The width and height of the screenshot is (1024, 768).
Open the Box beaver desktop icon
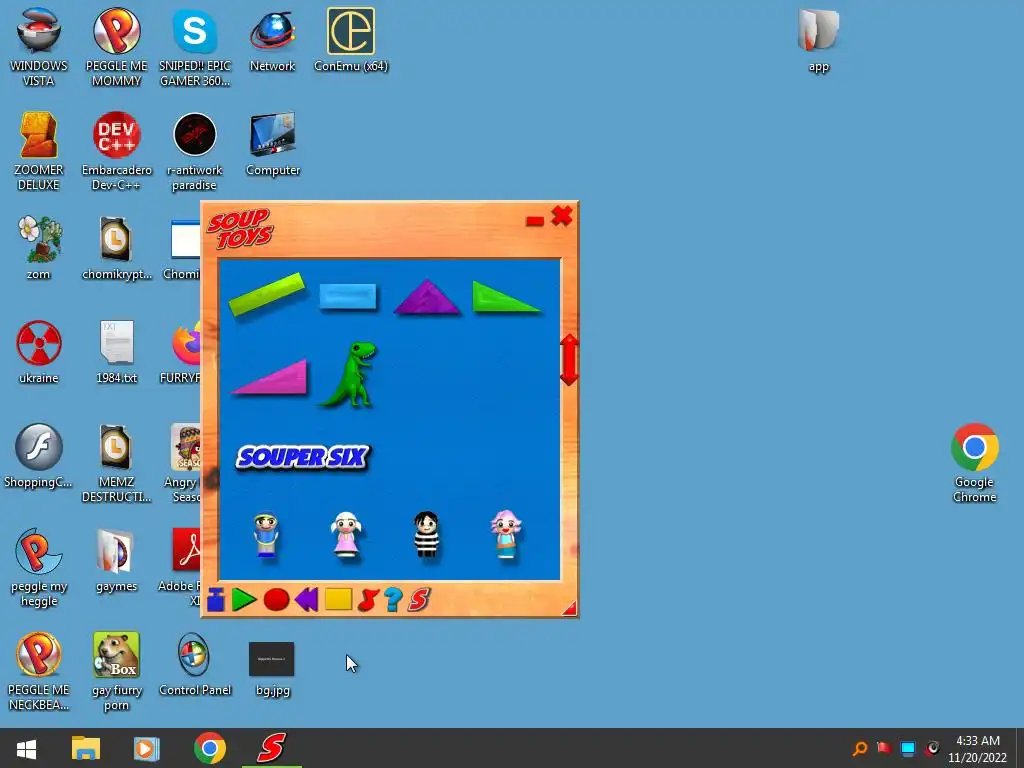[116, 671]
